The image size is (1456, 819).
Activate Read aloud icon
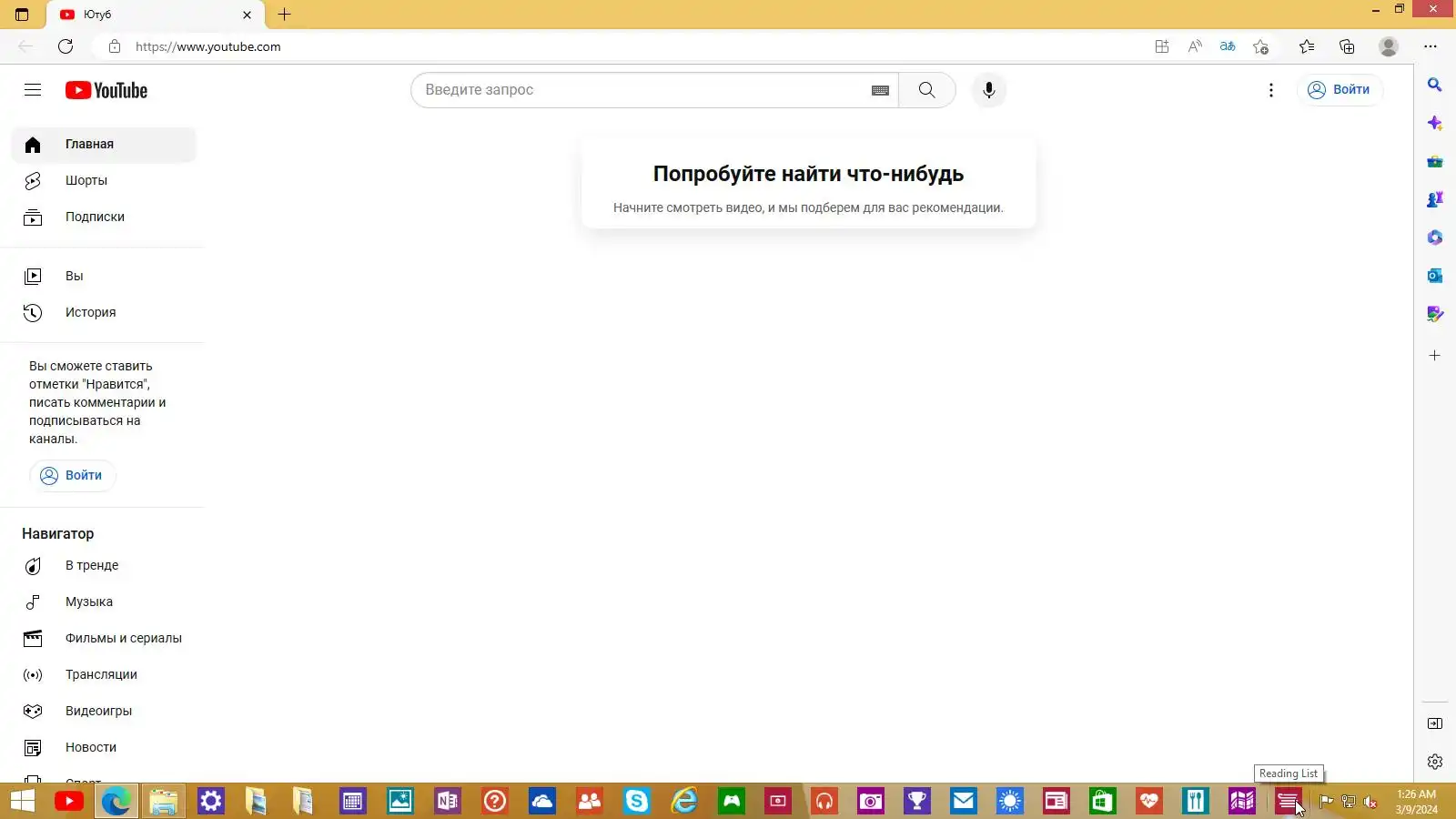(1195, 46)
